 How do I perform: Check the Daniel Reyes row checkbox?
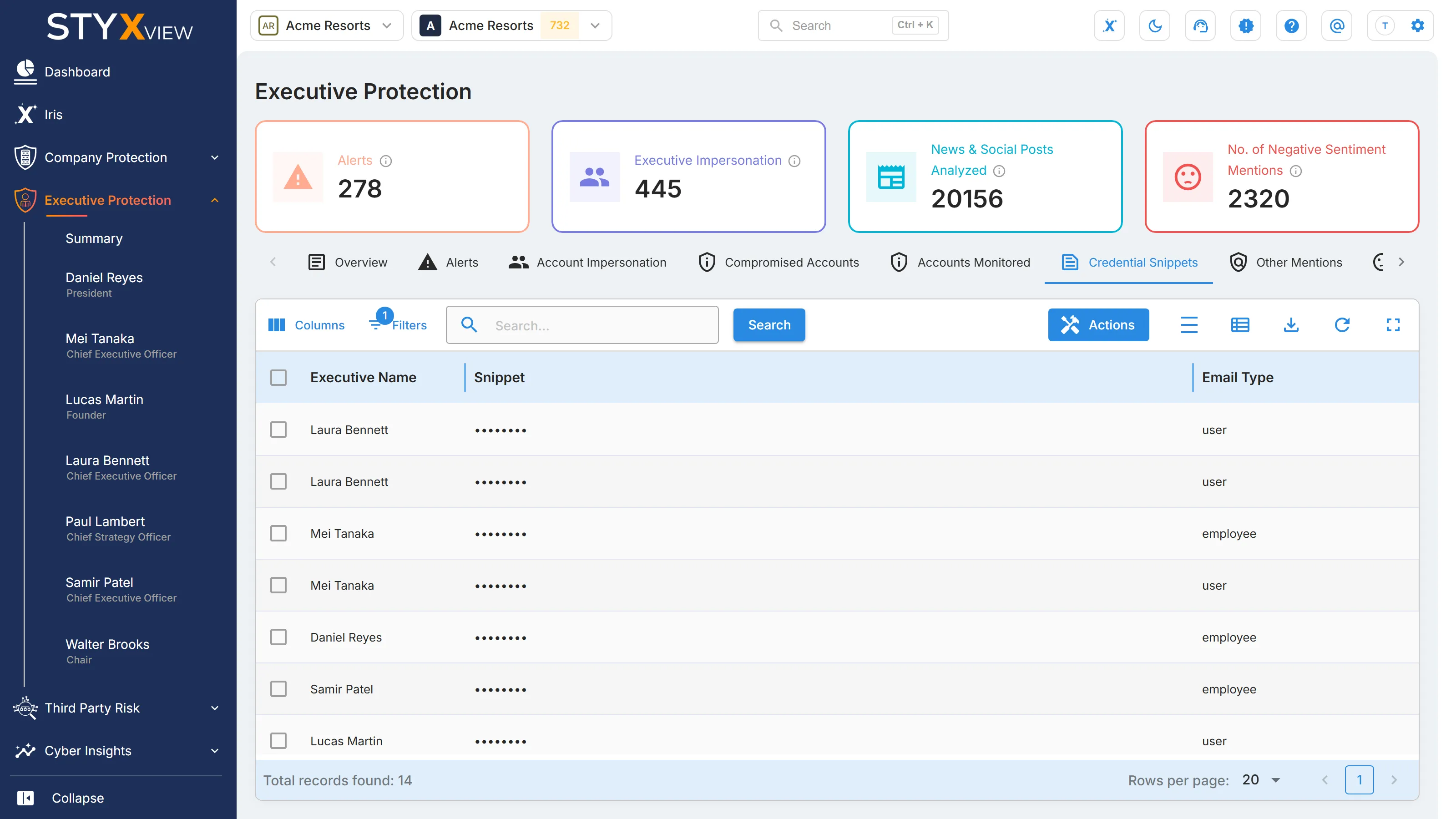coord(278,637)
